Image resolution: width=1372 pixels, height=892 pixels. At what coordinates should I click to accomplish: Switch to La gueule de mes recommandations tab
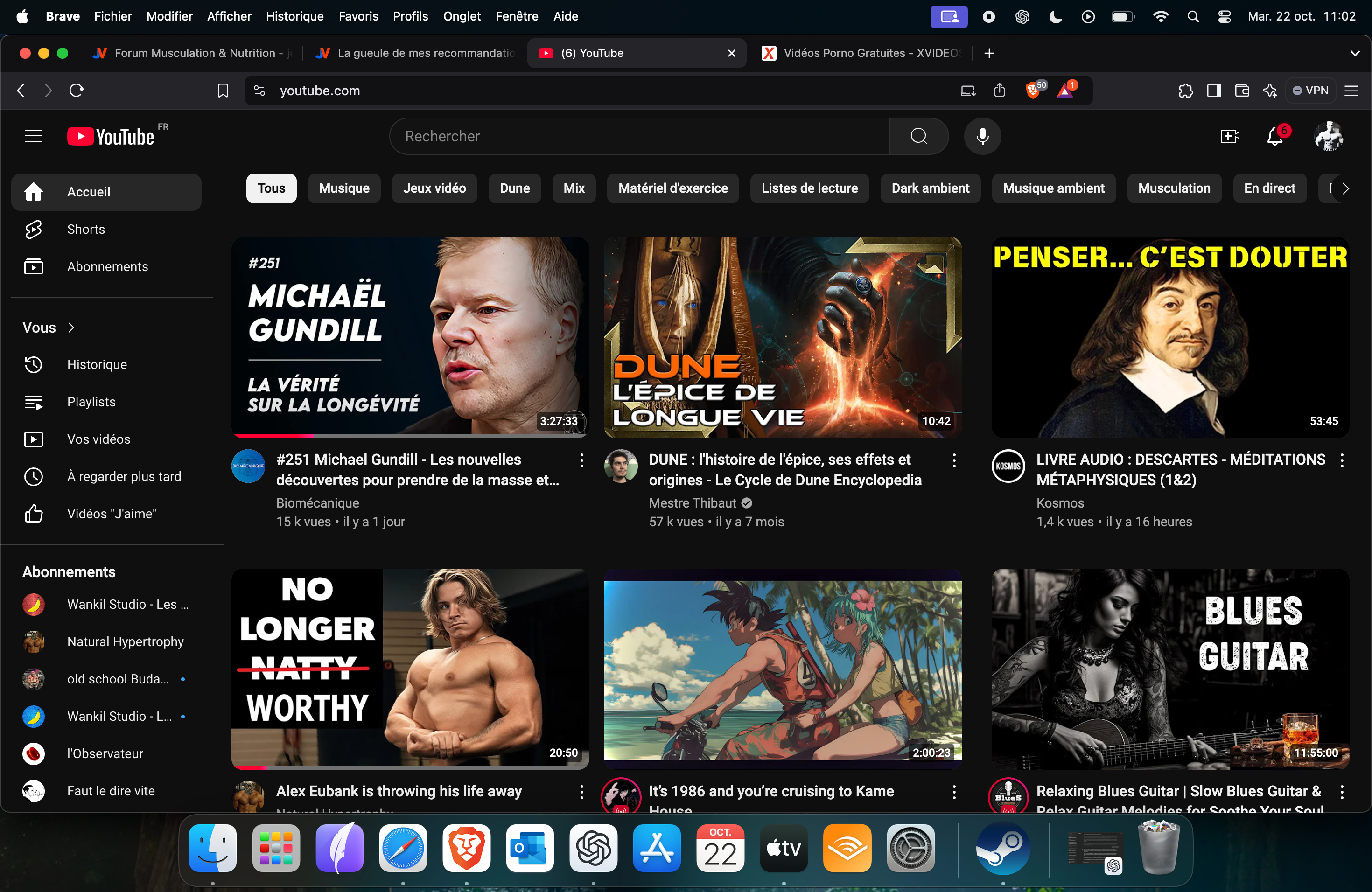[415, 53]
